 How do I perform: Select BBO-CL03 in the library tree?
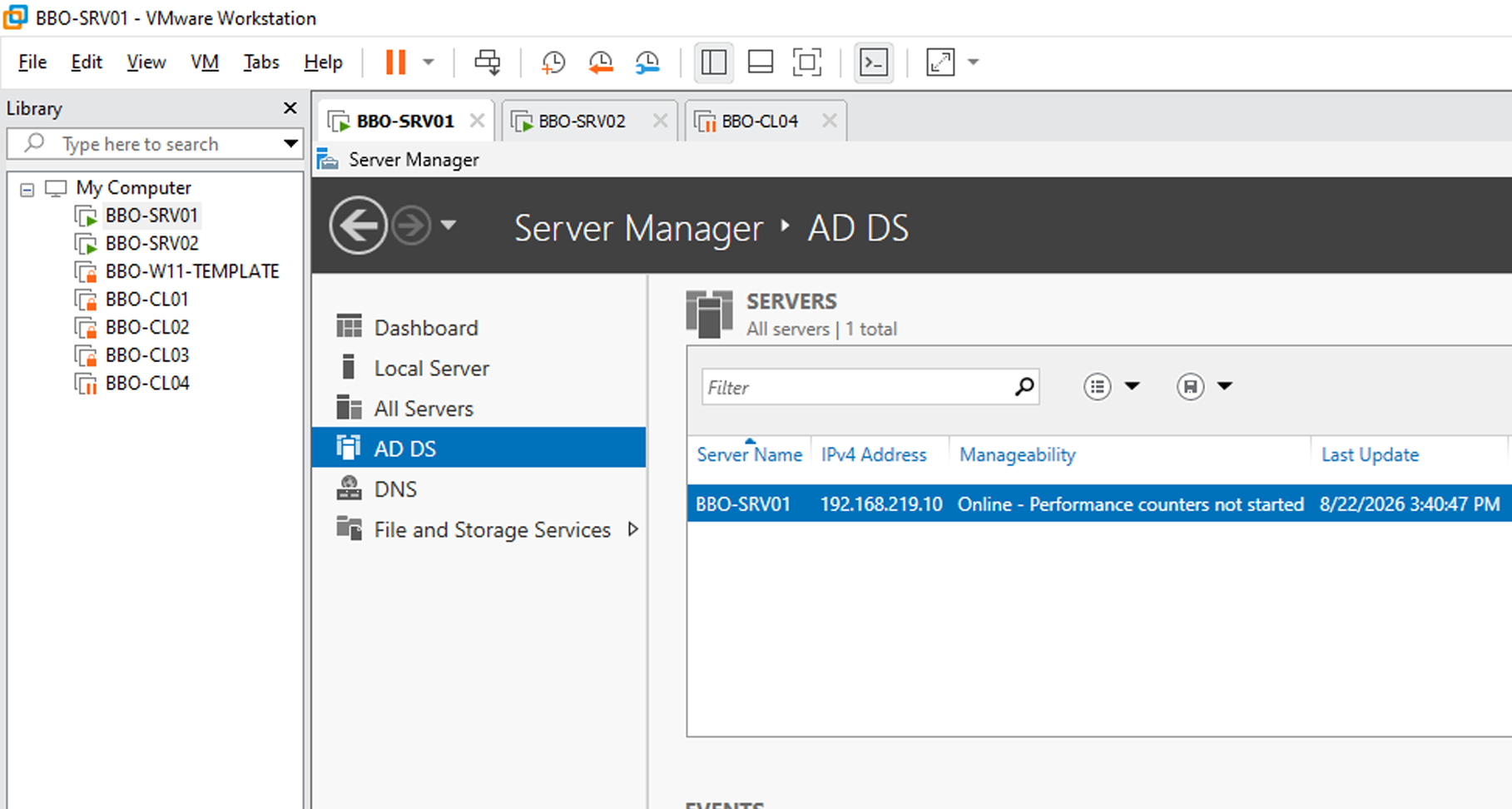[146, 355]
